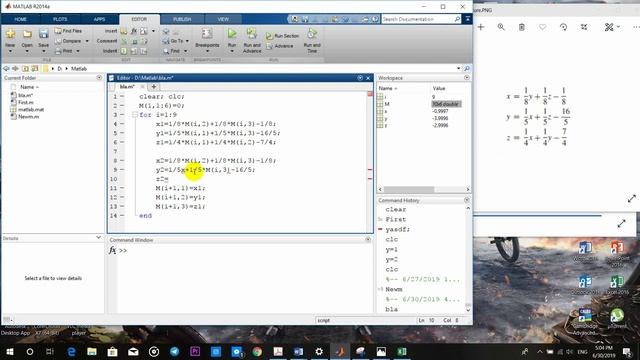Screen dimensions: 640x360
Task: Open File Explorer from taskbar
Action: click(x=92, y=351)
